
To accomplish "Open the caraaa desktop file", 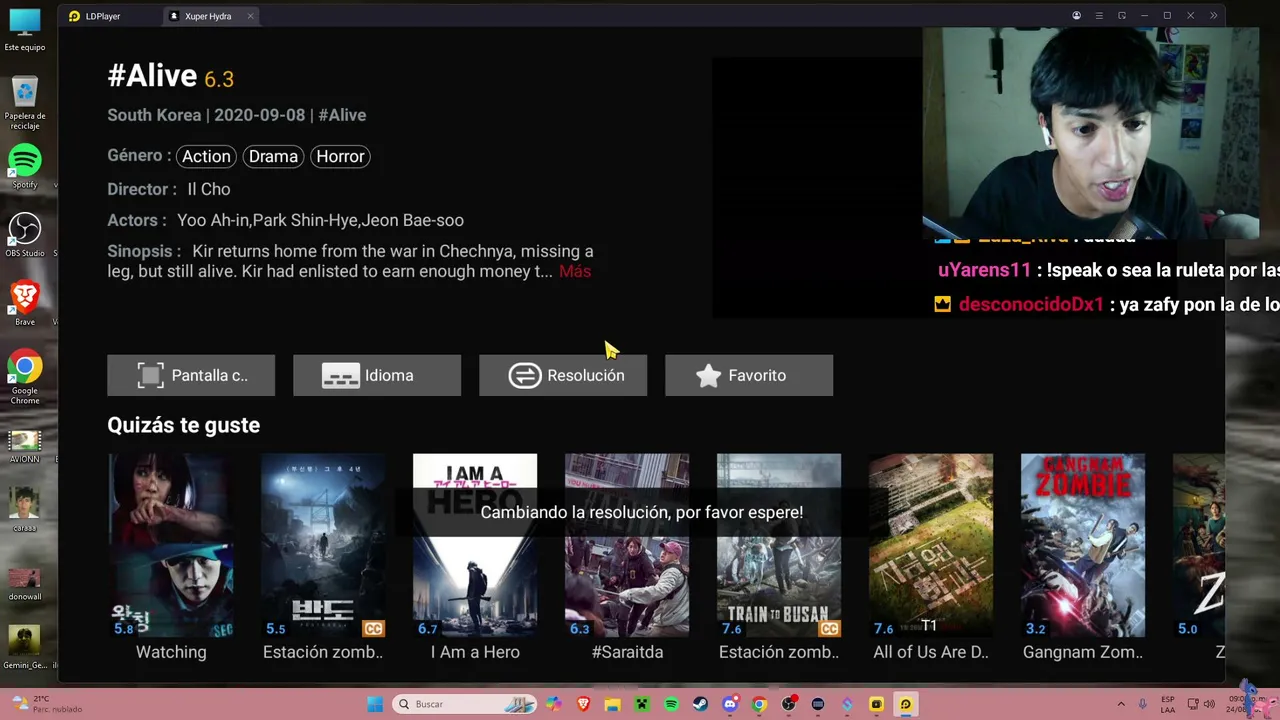I will (x=25, y=510).
